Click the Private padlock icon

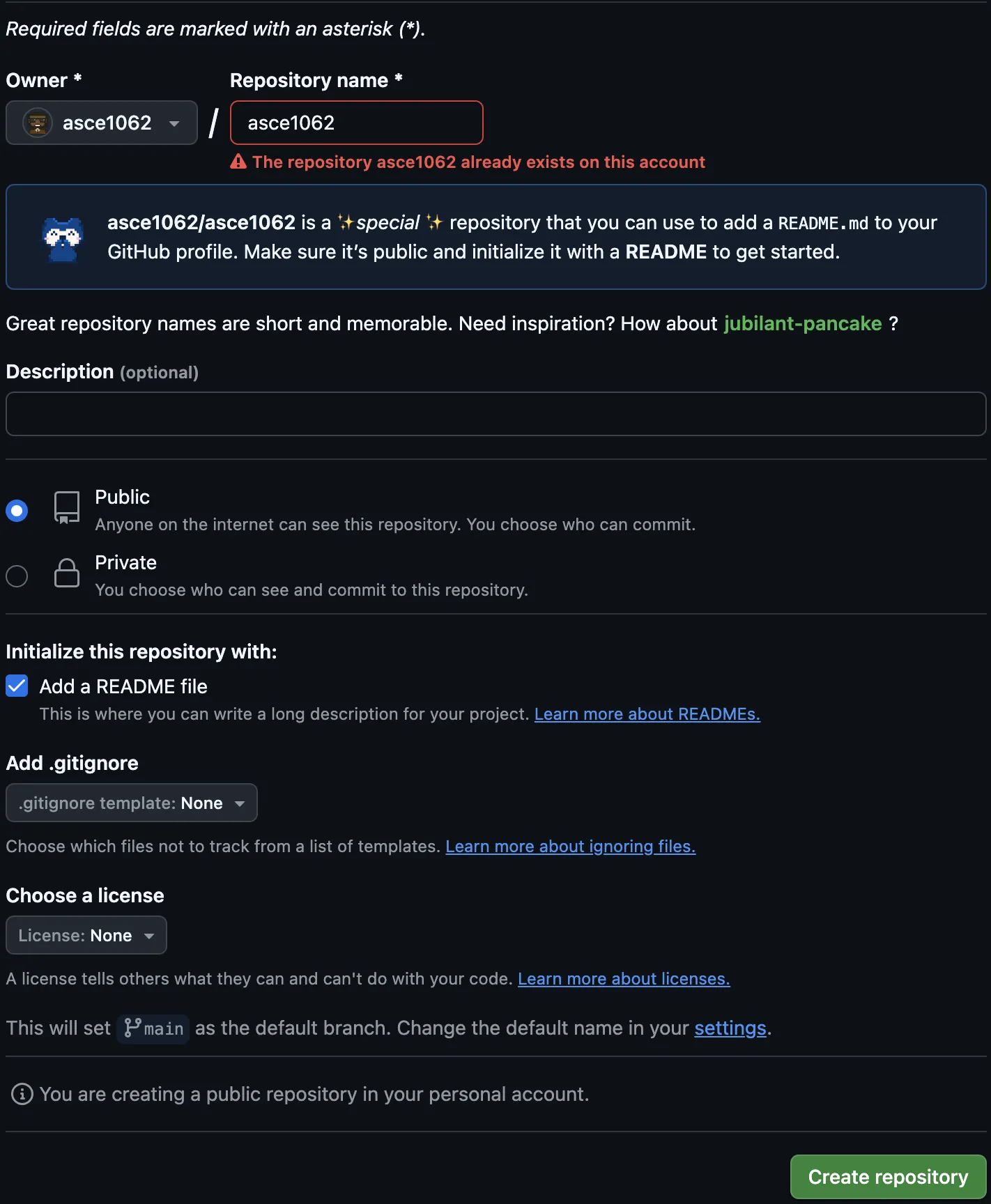click(67, 573)
